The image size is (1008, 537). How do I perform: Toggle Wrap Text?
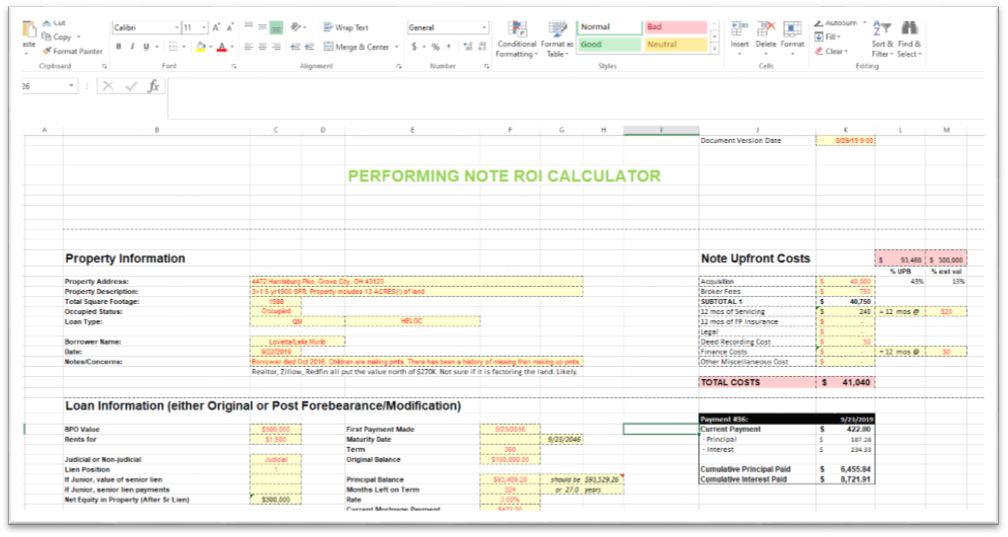[x=346, y=27]
